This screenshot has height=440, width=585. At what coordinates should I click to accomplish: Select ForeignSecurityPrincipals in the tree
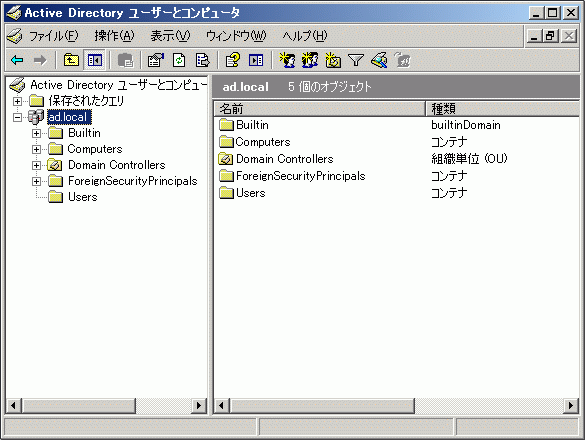pyautogui.click(x=132, y=181)
